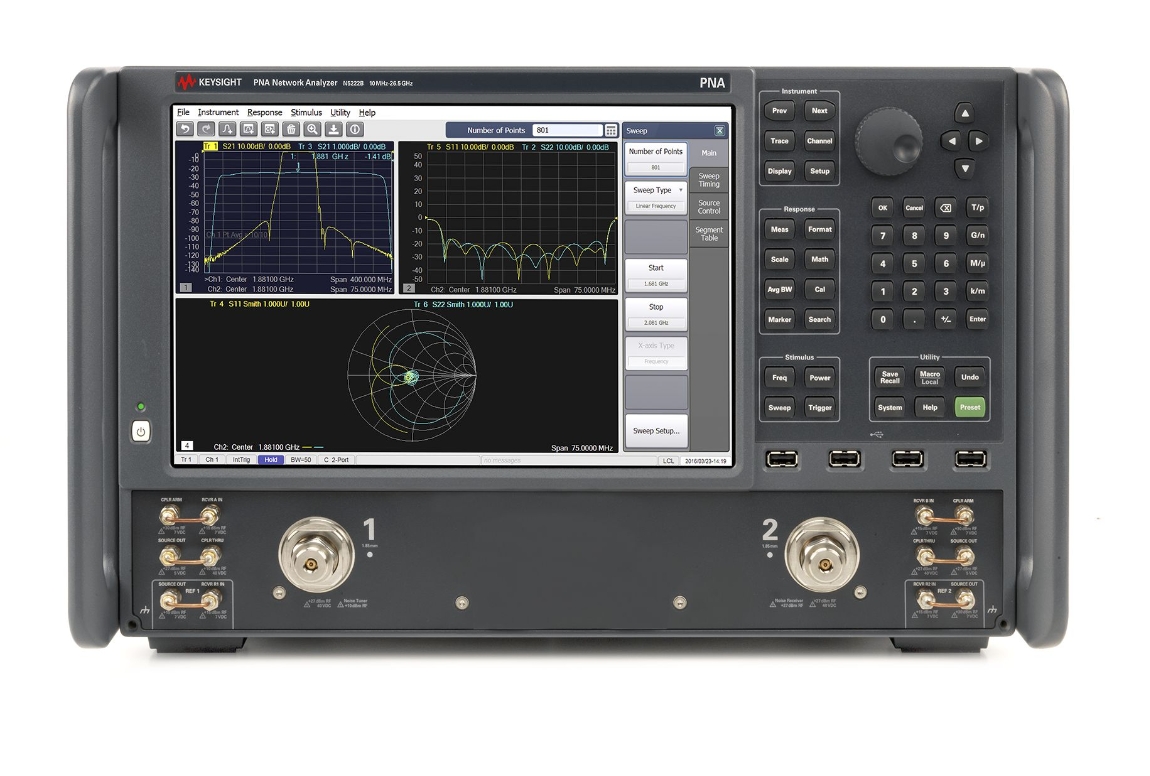Click the undo arrow toolbar icon

click(184, 129)
